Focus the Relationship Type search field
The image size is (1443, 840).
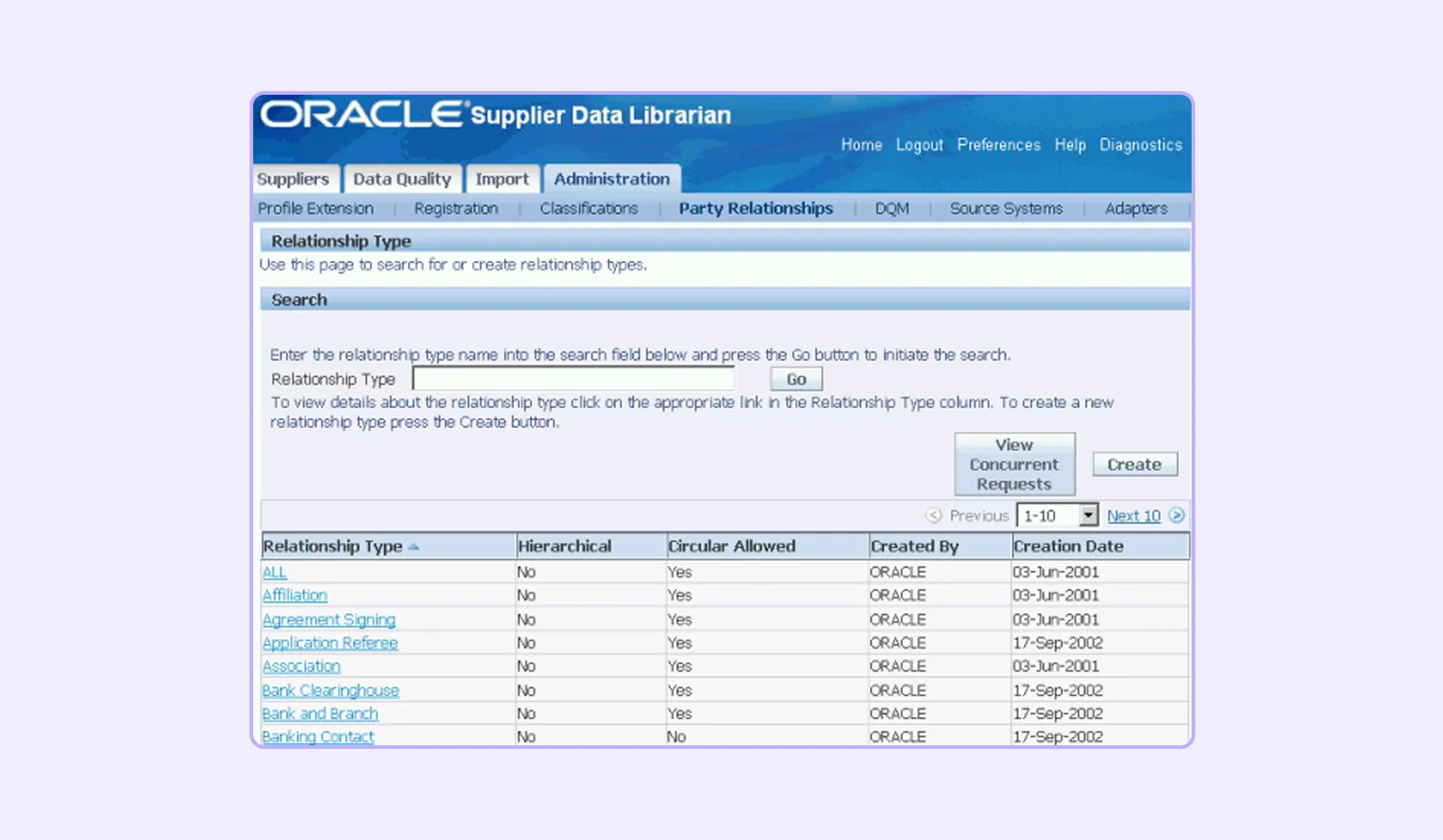(x=573, y=379)
